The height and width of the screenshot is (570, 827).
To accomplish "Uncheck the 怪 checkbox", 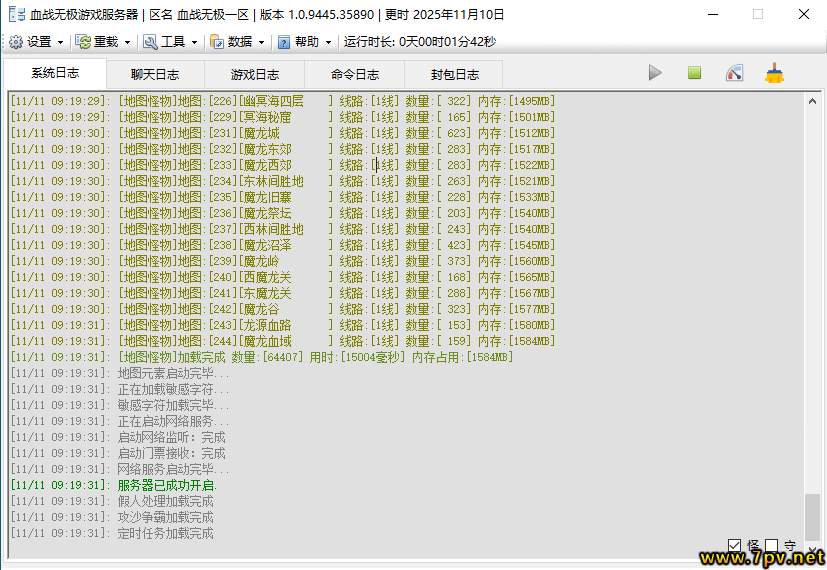I will [x=735, y=546].
